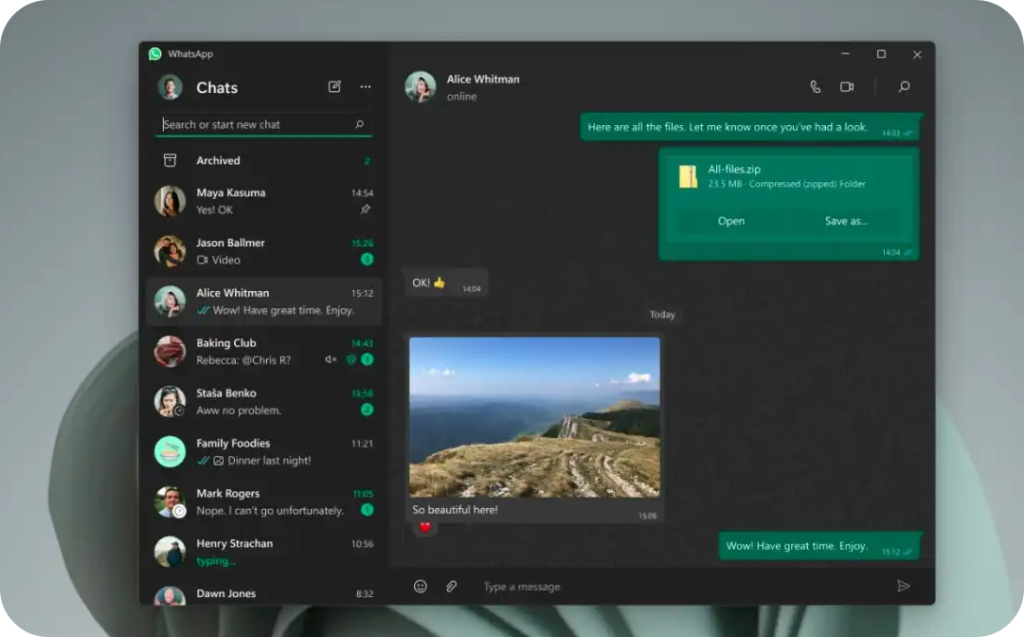The width and height of the screenshot is (1024, 637).
Task: Click the new chat compose icon
Action: 334,87
